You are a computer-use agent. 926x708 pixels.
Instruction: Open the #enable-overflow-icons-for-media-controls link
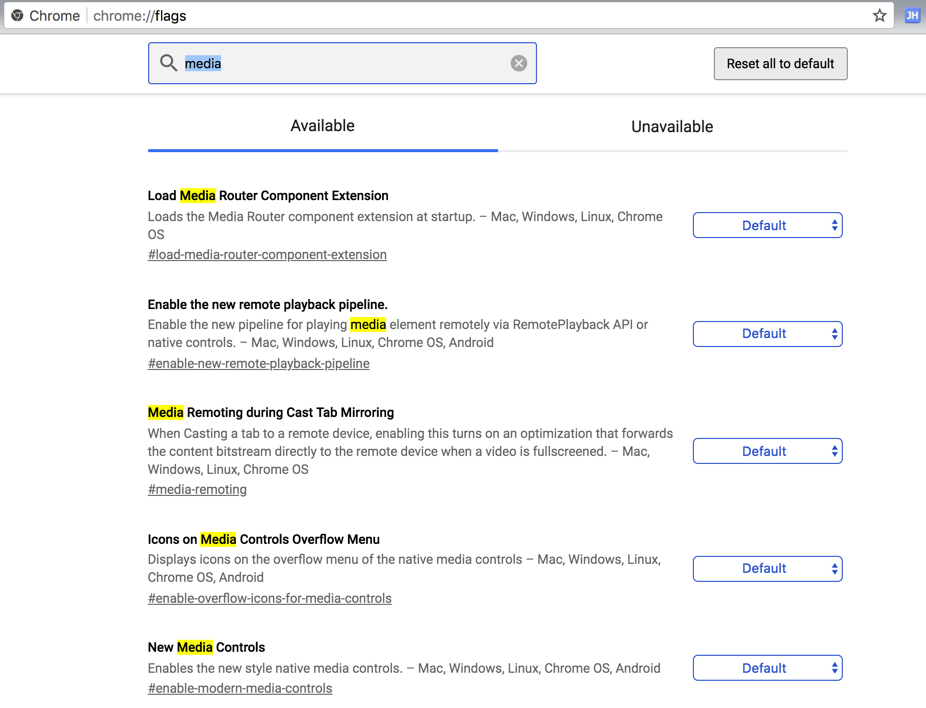tap(269, 599)
